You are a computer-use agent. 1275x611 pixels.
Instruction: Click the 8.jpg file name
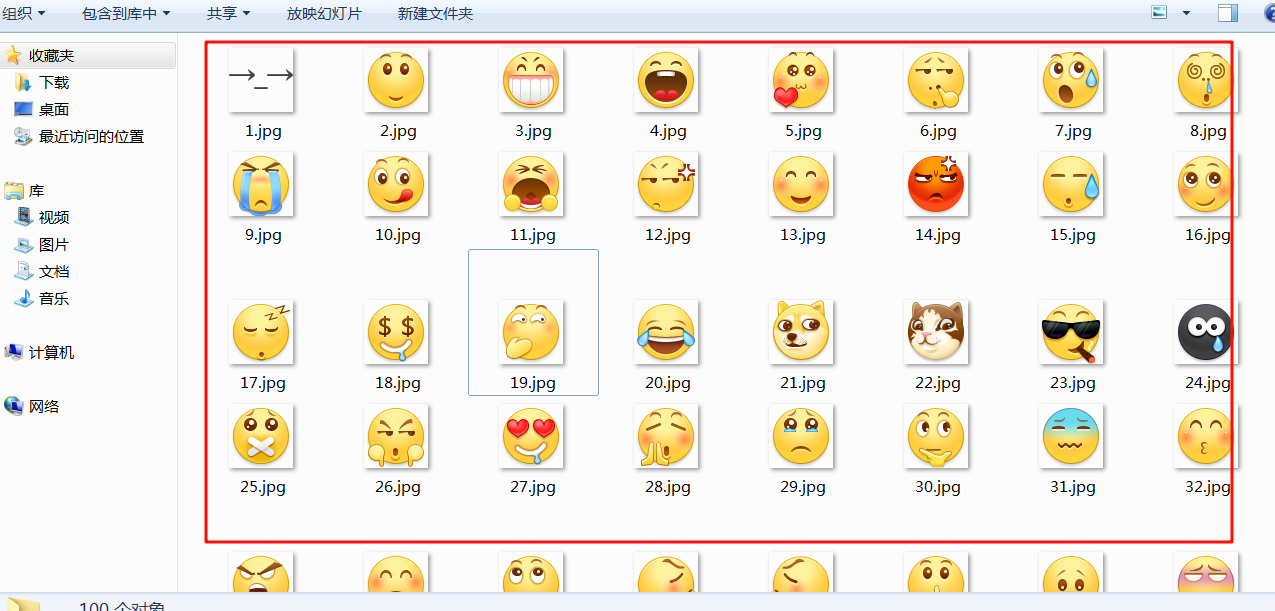(1207, 131)
